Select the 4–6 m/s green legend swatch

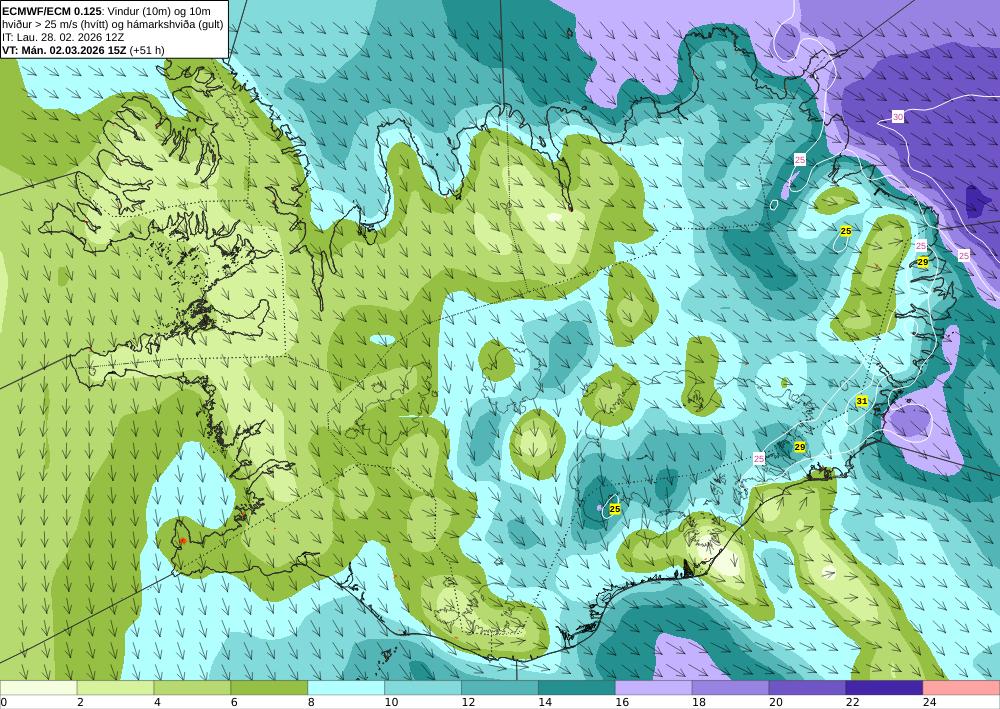(x=193, y=688)
